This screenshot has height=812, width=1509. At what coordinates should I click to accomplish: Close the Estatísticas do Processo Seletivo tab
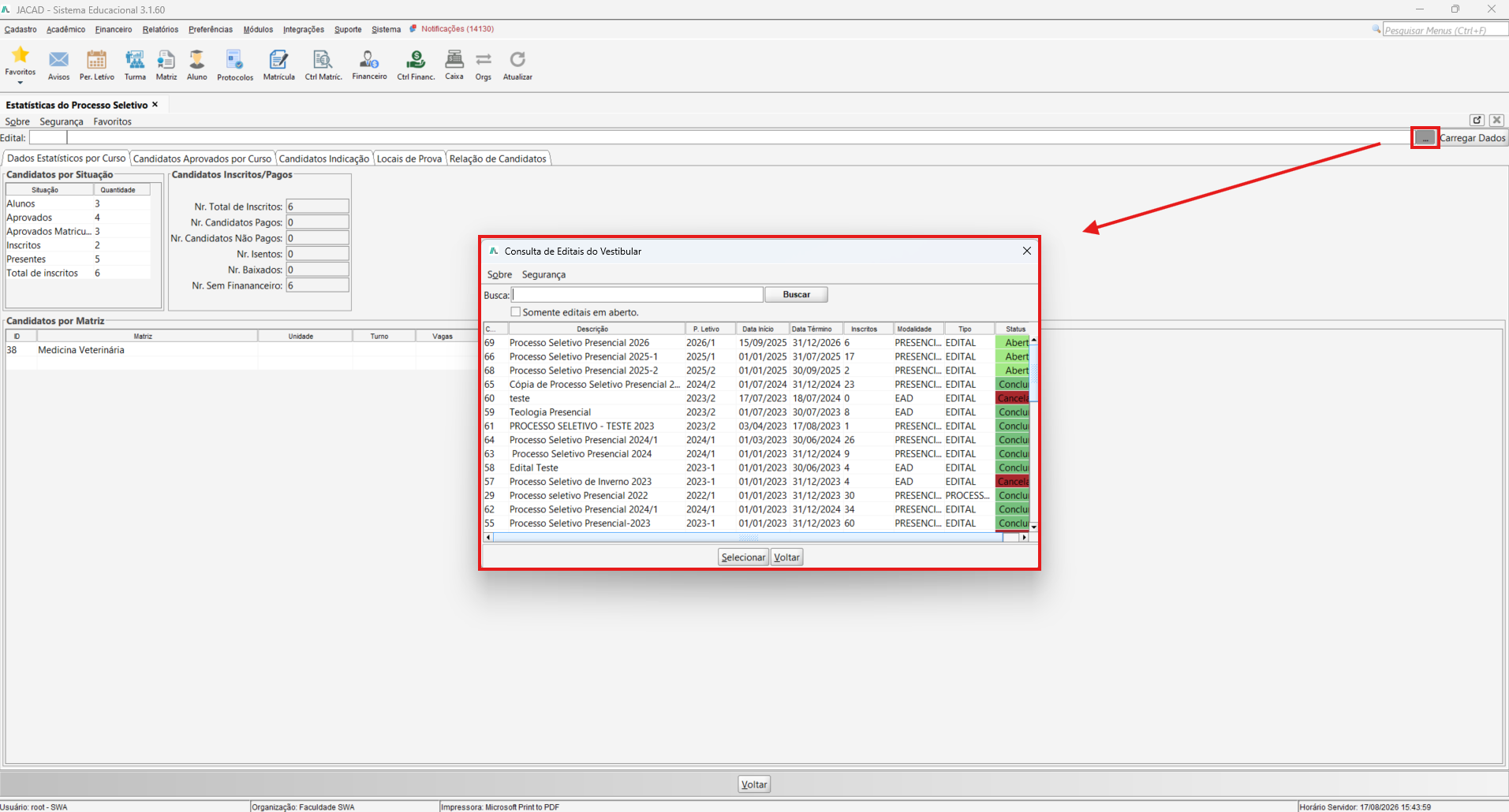pyautogui.click(x=155, y=104)
